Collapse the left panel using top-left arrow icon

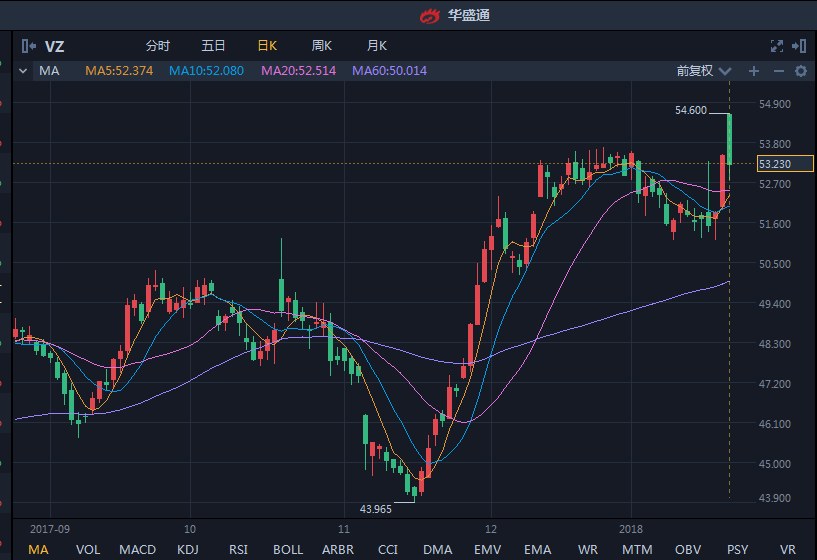tap(27, 46)
